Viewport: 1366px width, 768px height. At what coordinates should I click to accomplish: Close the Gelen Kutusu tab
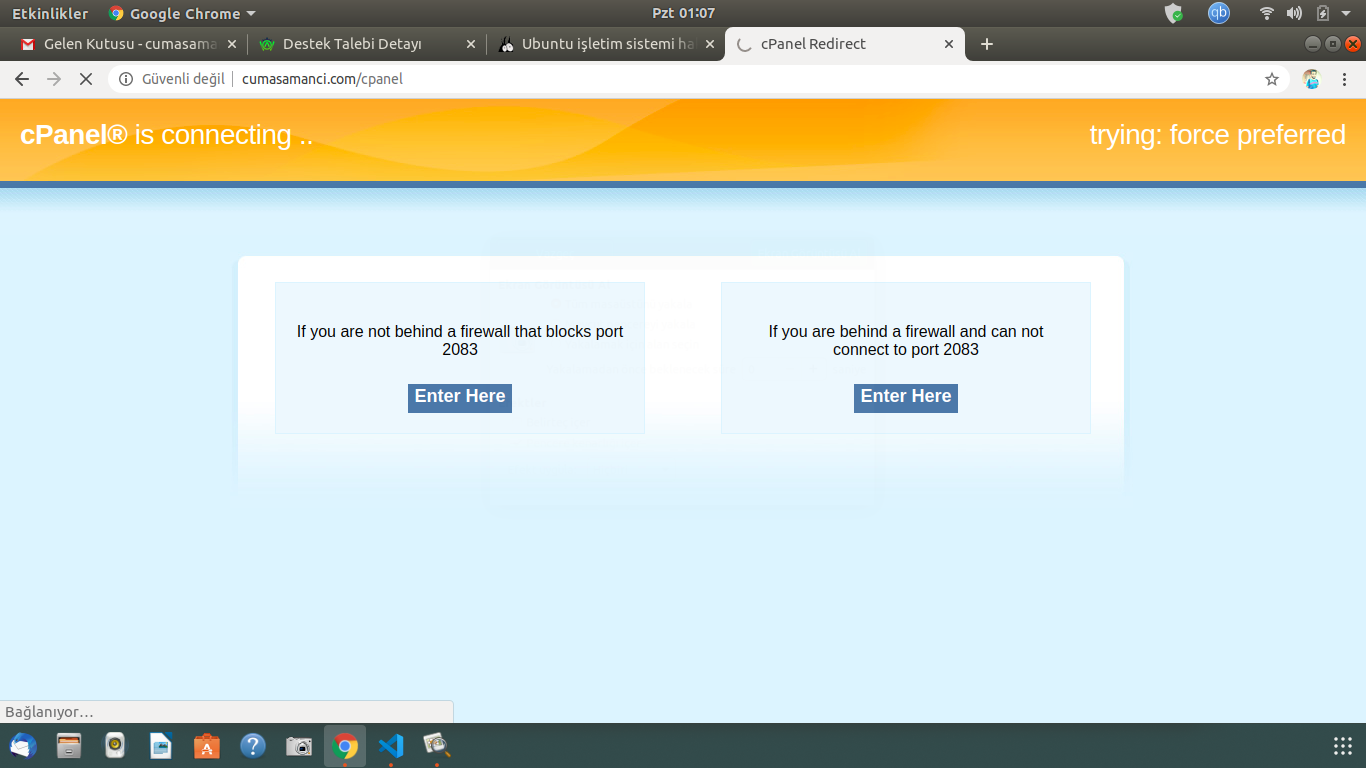tap(232, 44)
